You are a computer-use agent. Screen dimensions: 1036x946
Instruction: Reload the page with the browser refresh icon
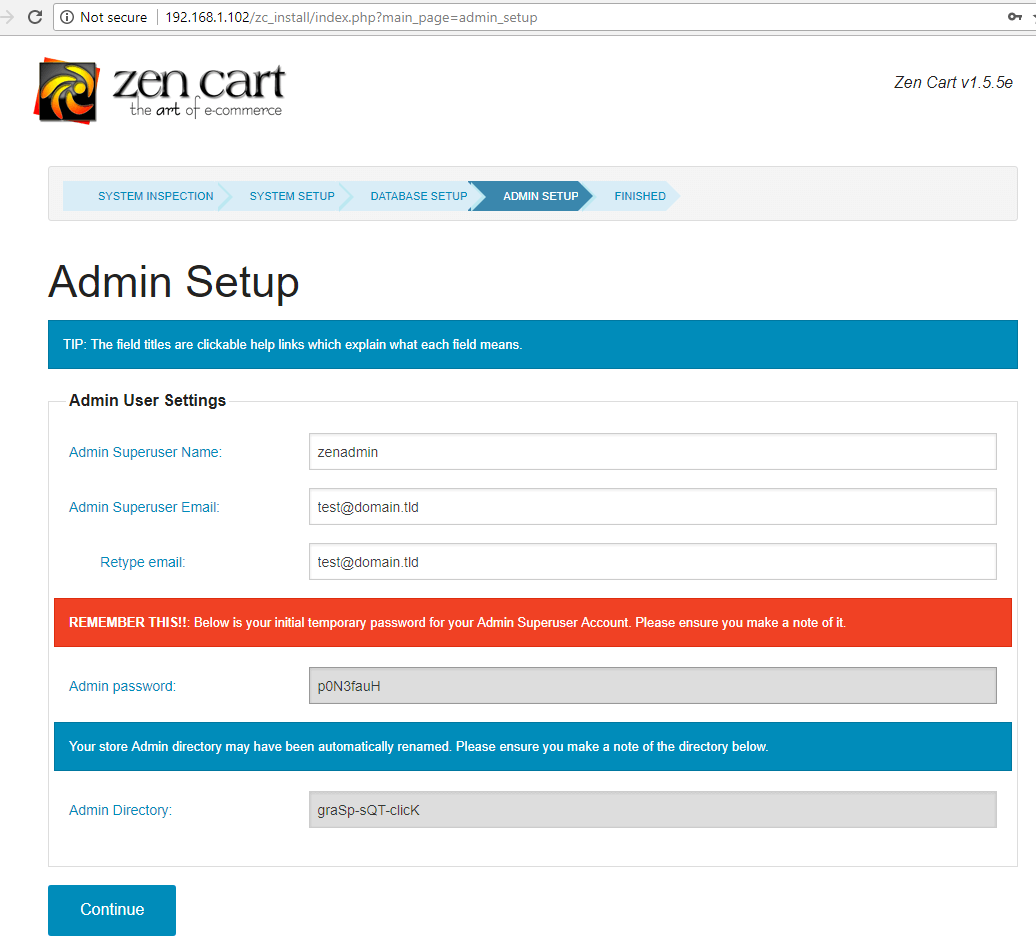pos(35,17)
